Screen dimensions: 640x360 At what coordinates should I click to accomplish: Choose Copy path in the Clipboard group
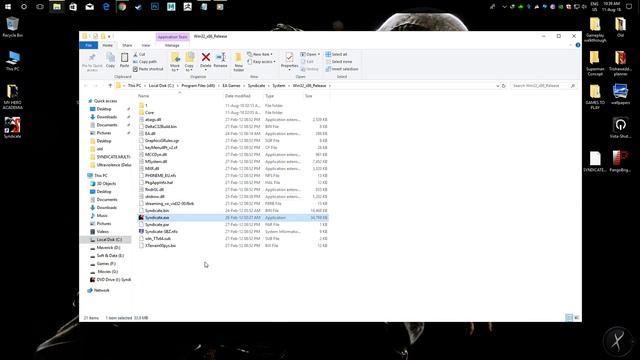coord(145,62)
